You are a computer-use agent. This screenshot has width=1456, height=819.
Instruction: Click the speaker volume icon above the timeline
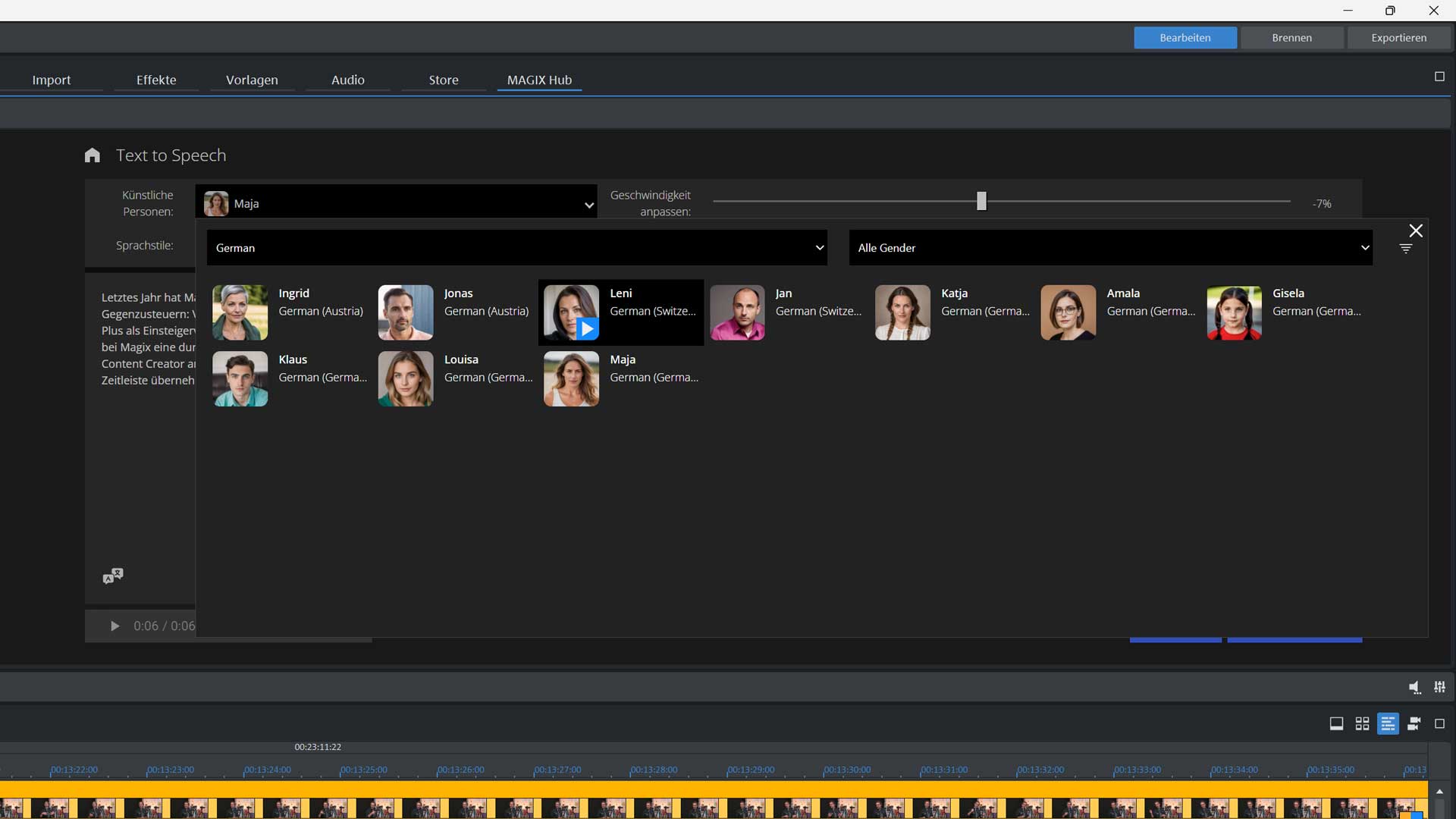[1414, 687]
